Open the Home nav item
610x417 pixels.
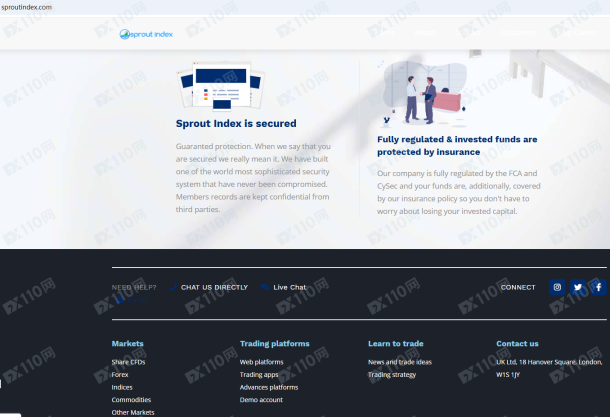(387, 33)
